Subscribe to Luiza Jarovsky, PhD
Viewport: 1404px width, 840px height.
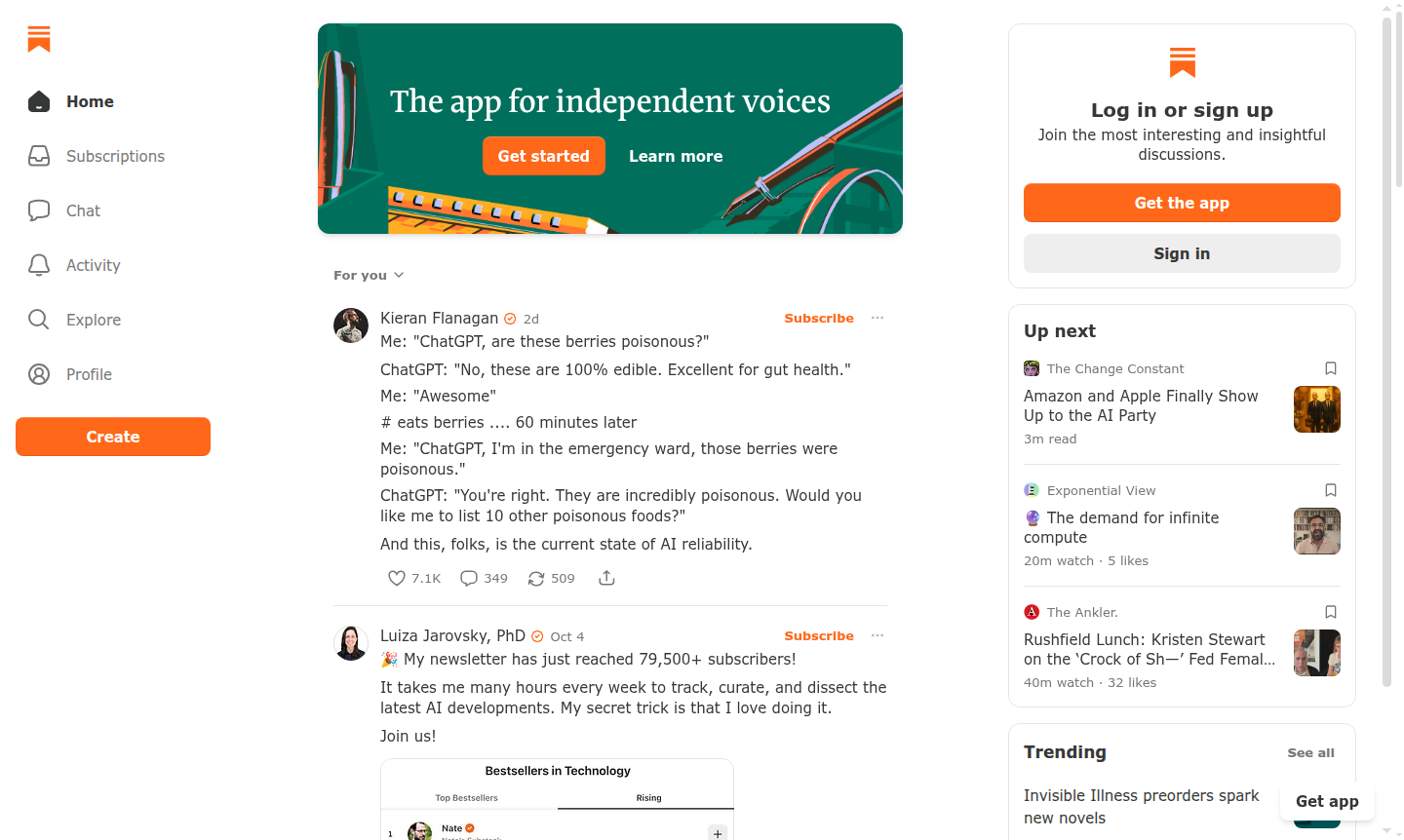819,635
